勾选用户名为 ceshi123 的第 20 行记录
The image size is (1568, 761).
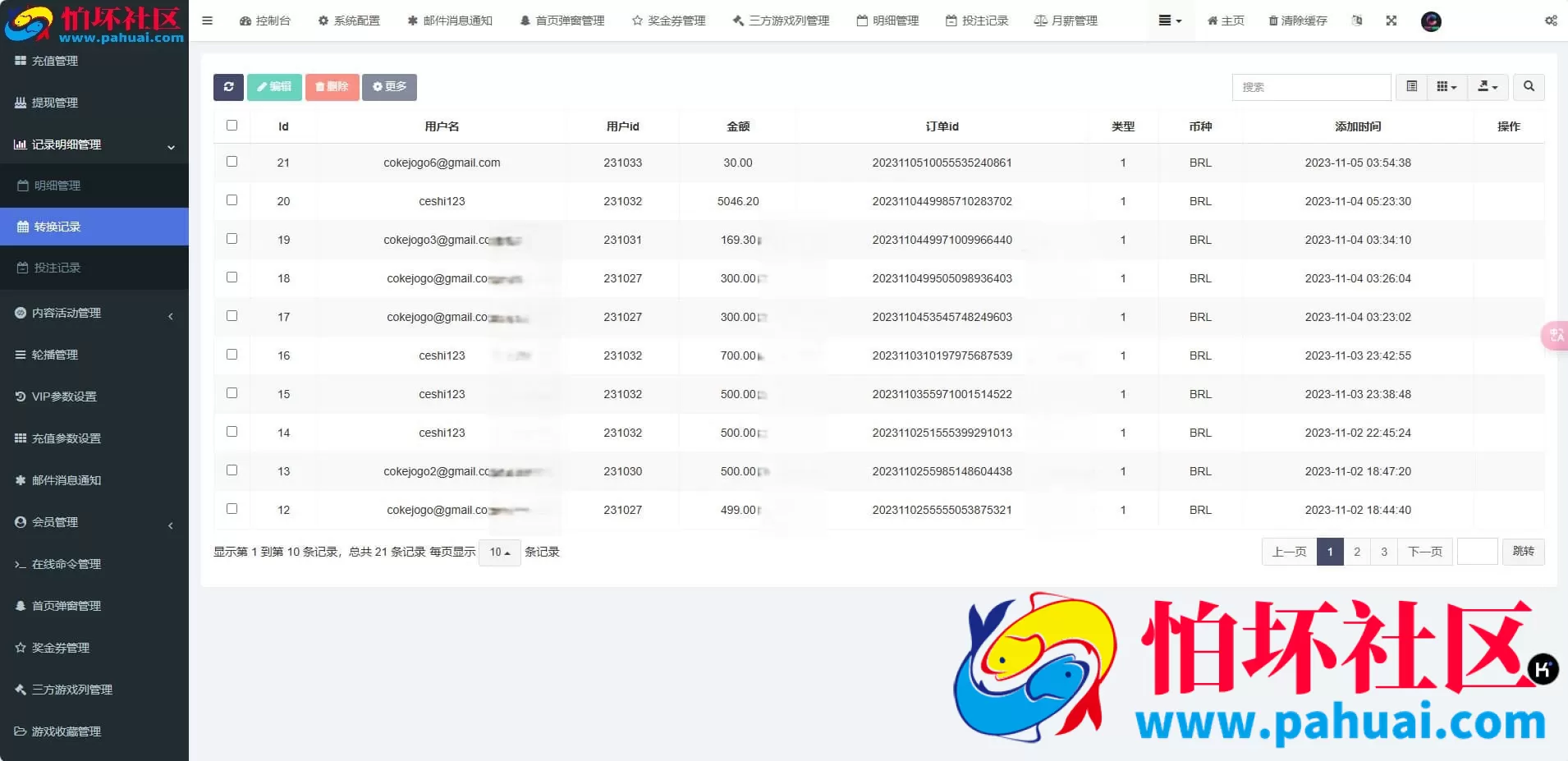click(x=232, y=199)
